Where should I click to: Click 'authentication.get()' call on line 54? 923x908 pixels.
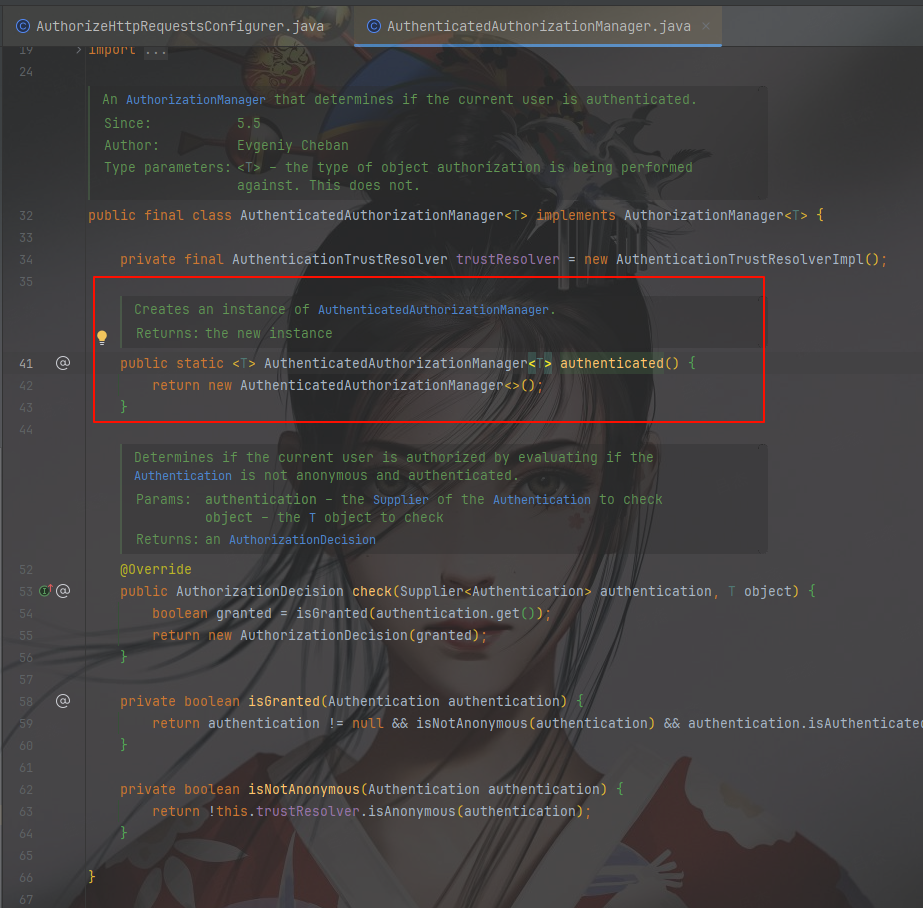456,614
